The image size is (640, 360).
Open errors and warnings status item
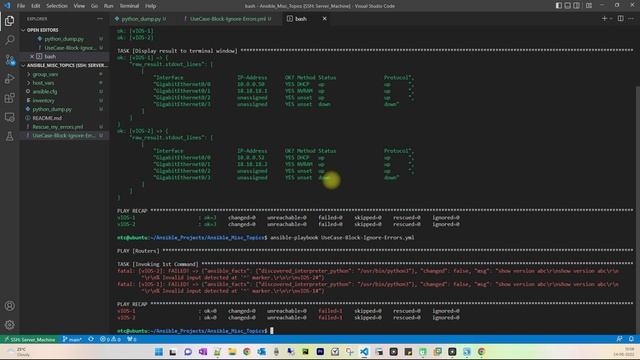coord(110,340)
